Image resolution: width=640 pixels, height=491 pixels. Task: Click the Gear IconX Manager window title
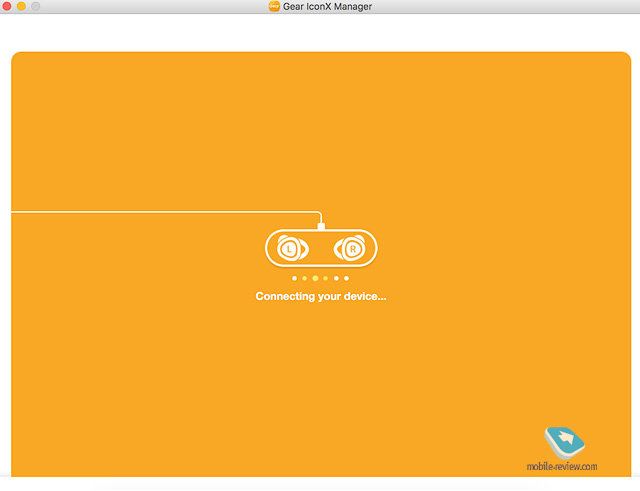tap(327, 7)
